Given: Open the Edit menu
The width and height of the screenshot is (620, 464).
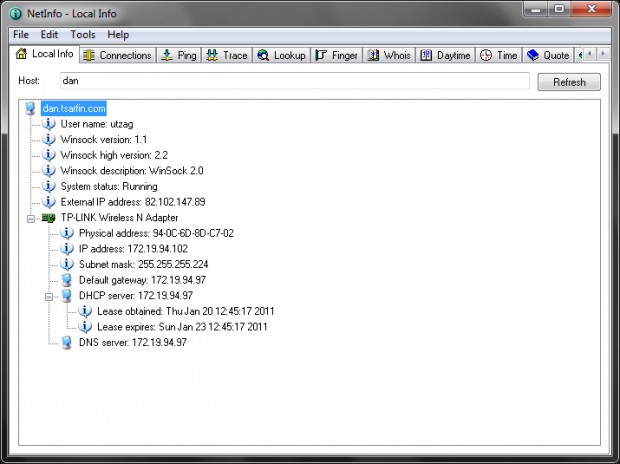Looking at the screenshot, I should click(49, 35).
